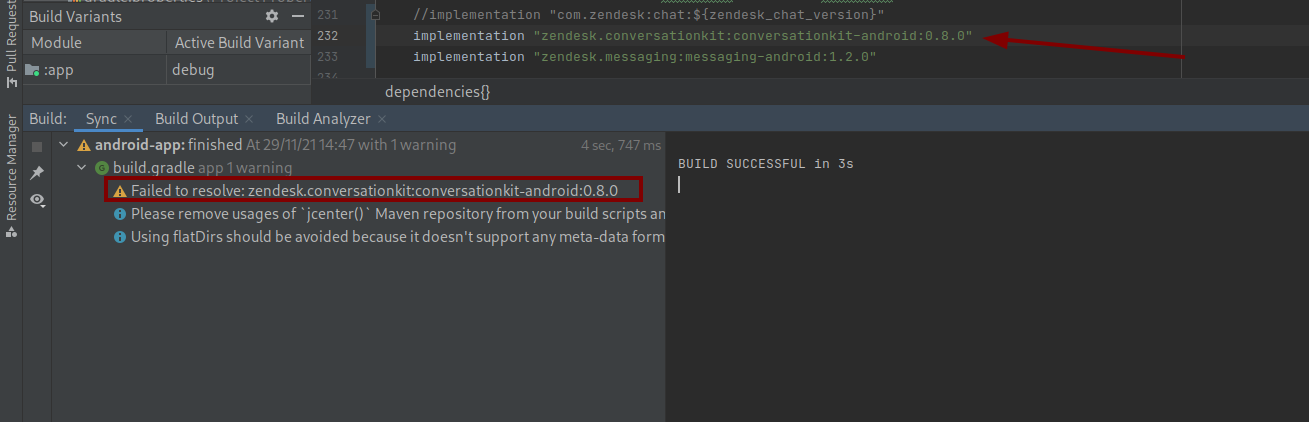Open the Build Analyzer tab
Image resolution: width=1309 pixels, height=422 pixels.
[323, 119]
